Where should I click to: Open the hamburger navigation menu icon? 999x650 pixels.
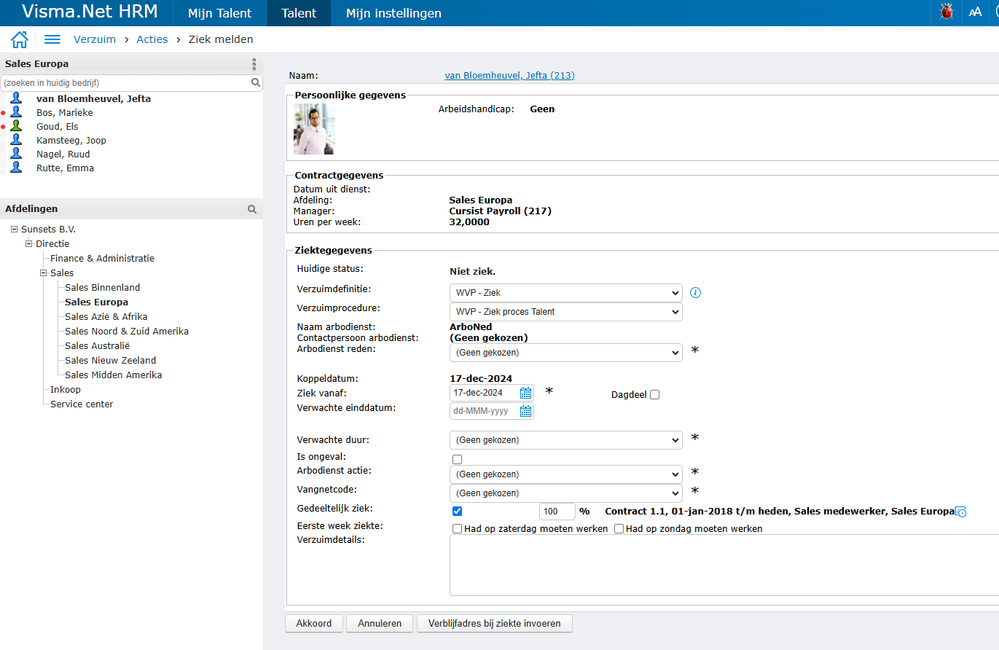pyautogui.click(x=53, y=39)
